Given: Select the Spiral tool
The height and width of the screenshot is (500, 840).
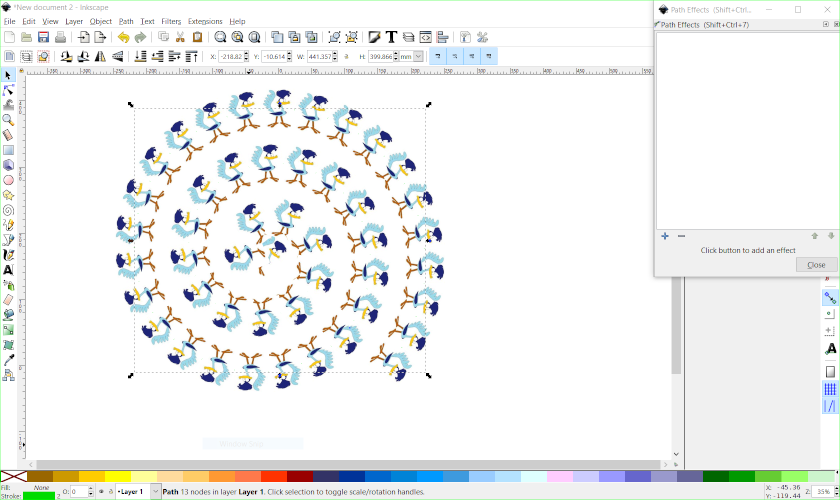Looking at the screenshot, I should [8, 210].
